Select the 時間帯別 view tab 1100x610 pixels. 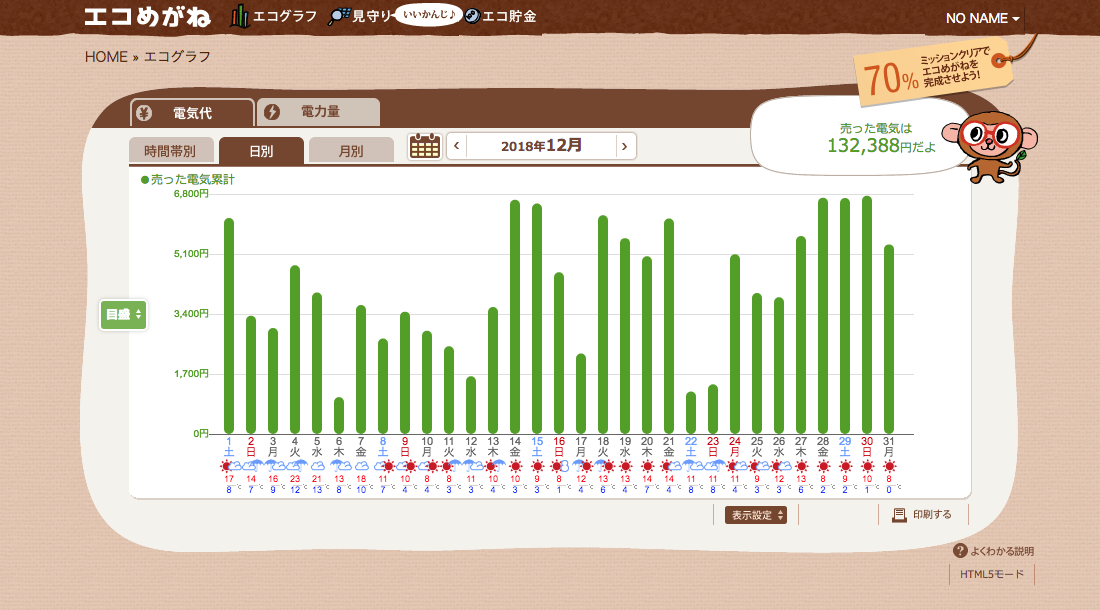170,151
